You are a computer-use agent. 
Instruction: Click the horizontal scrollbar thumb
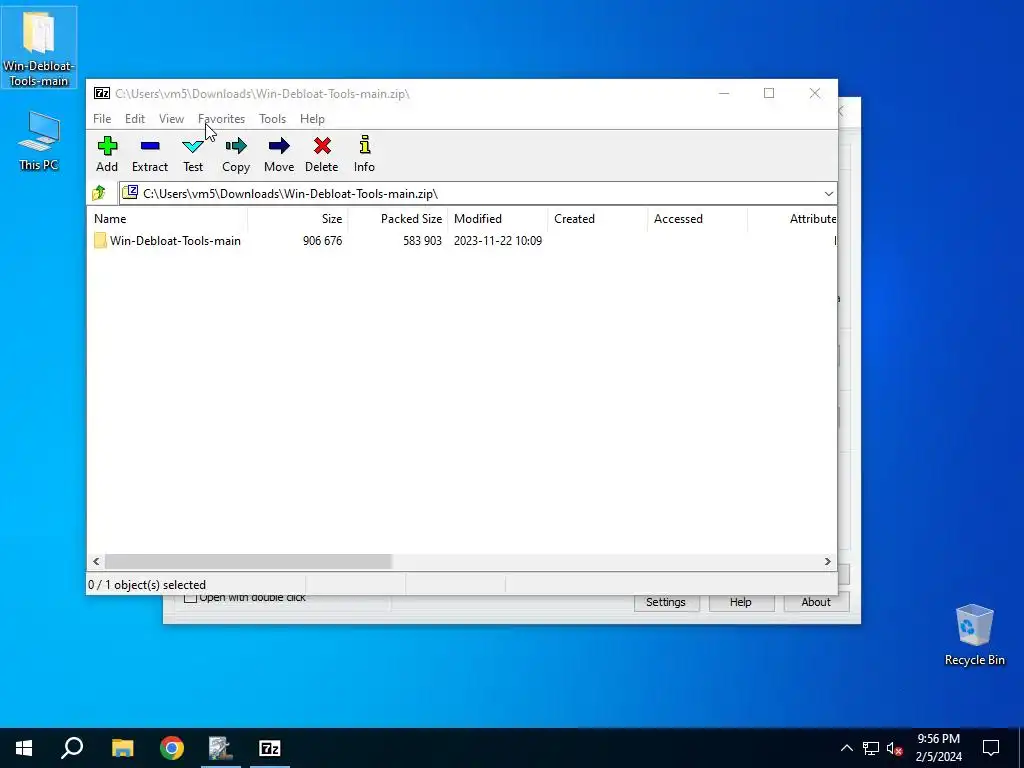tap(248, 562)
